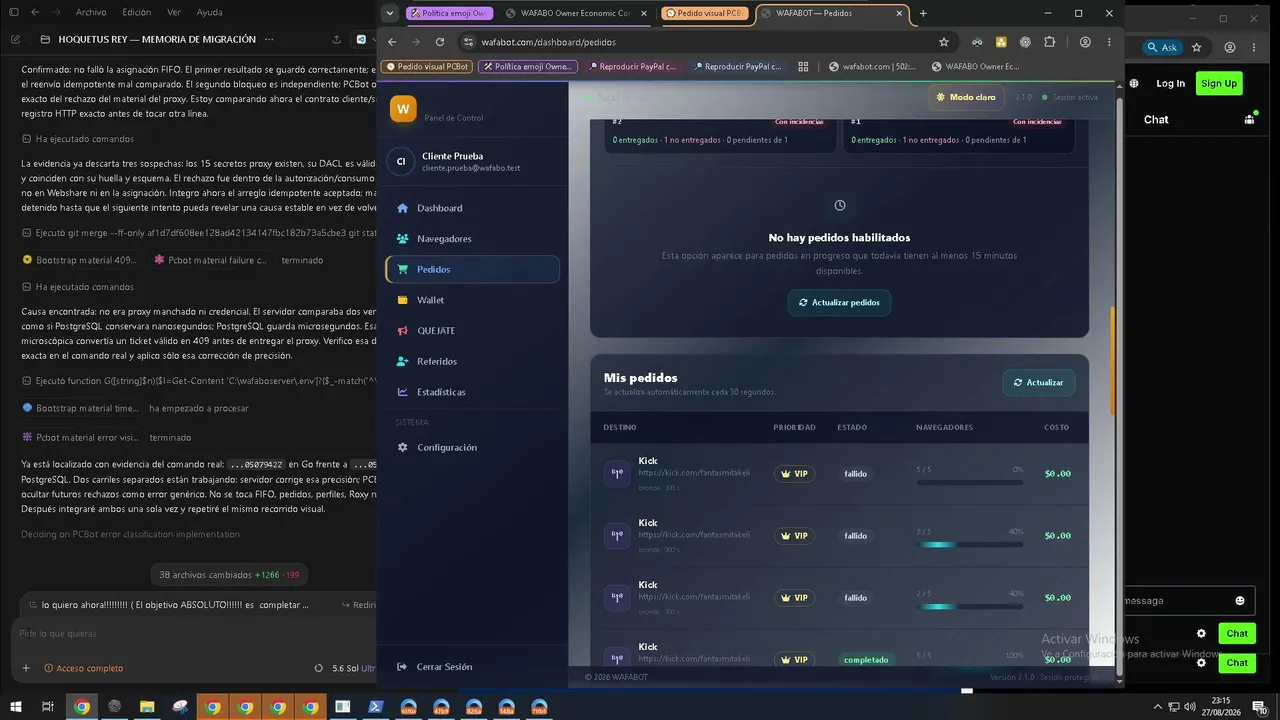View site information icon beside the URL

point(468,42)
